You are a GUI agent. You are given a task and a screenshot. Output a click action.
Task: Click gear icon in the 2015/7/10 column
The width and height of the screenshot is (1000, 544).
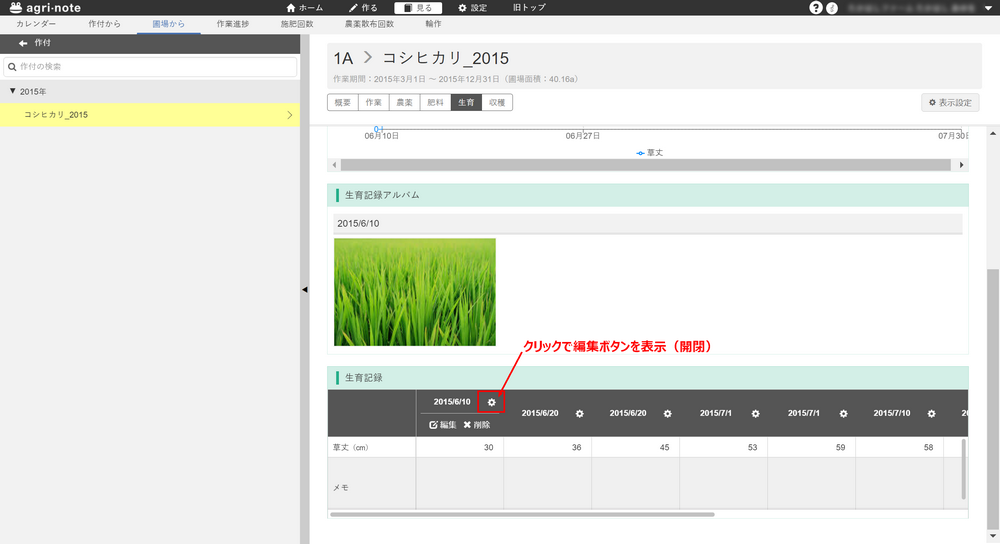pos(931,414)
